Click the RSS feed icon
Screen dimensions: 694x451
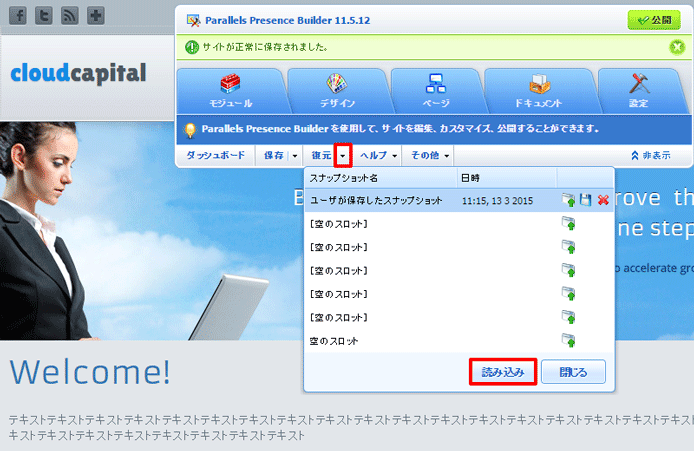click(70, 17)
